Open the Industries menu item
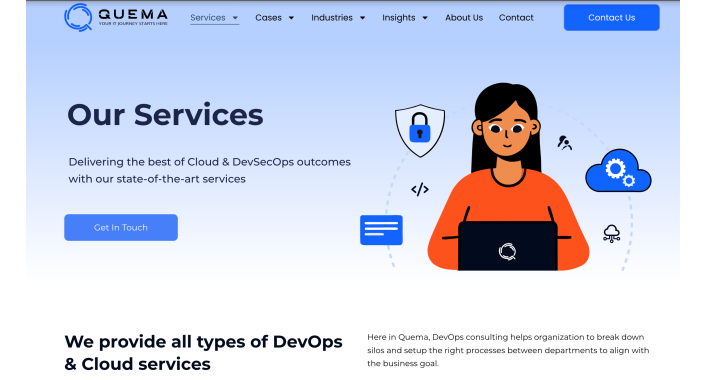This screenshot has height=380, width=707. point(332,18)
